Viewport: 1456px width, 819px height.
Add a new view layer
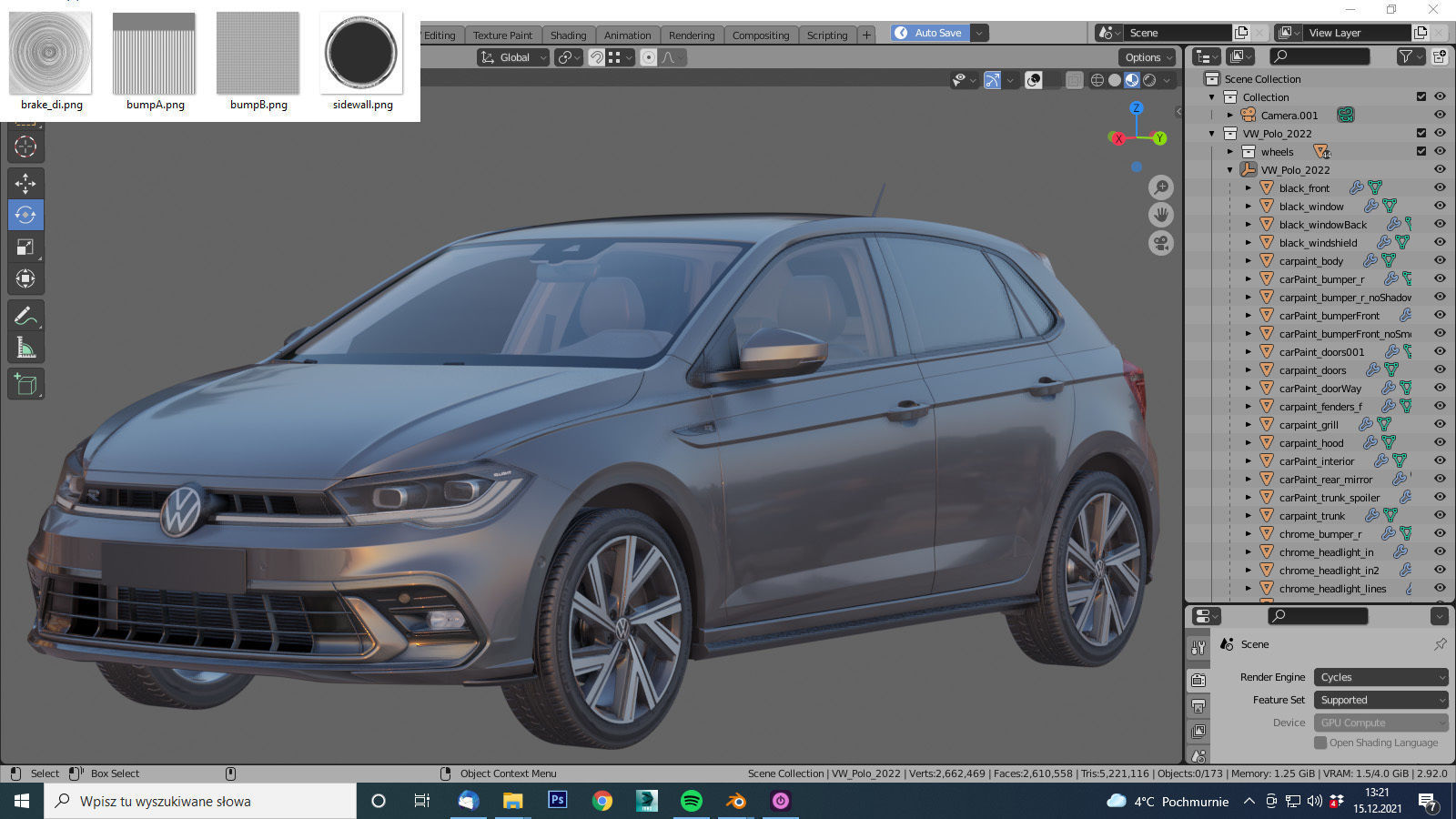click(1421, 33)
